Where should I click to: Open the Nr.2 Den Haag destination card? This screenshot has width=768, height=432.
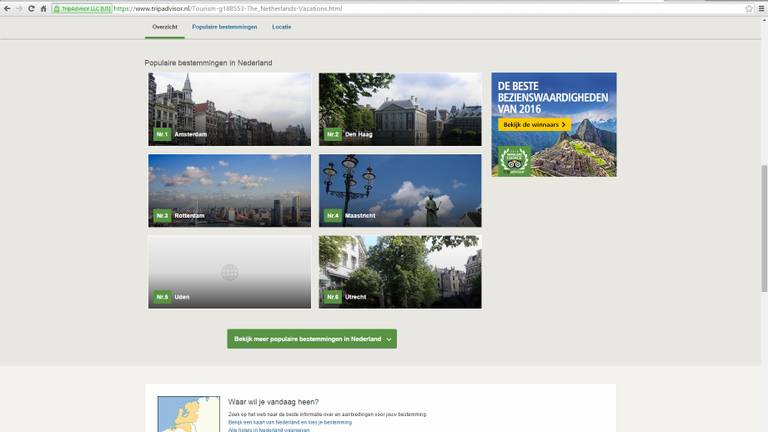pos(400,109)
